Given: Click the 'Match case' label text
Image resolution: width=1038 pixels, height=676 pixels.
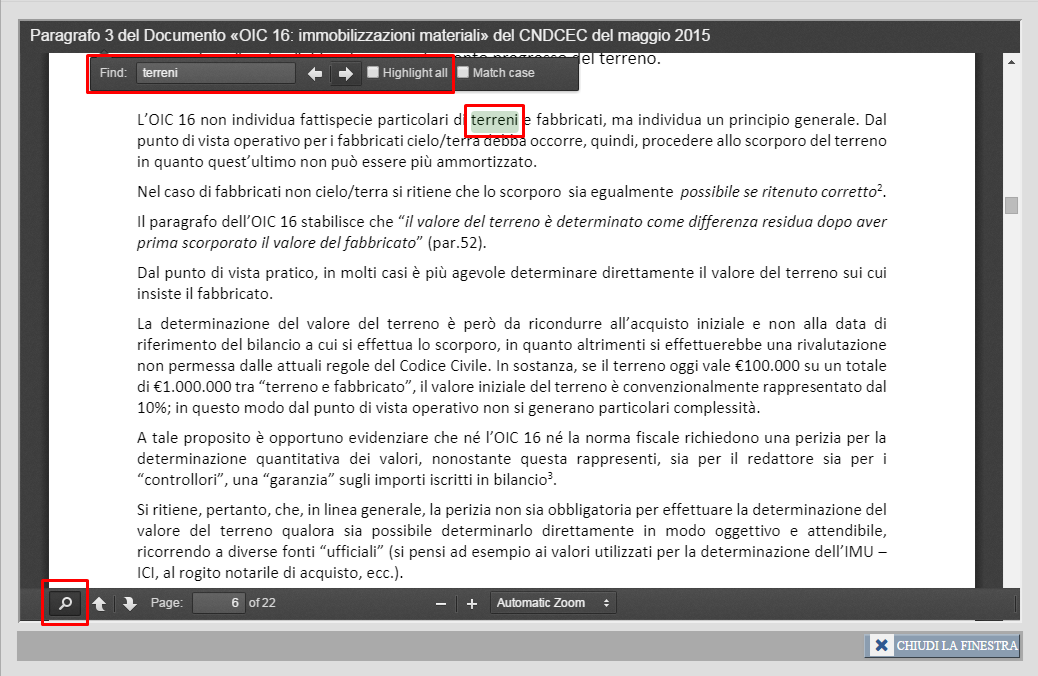Looking at the screenshot, I should click(503, 73).
